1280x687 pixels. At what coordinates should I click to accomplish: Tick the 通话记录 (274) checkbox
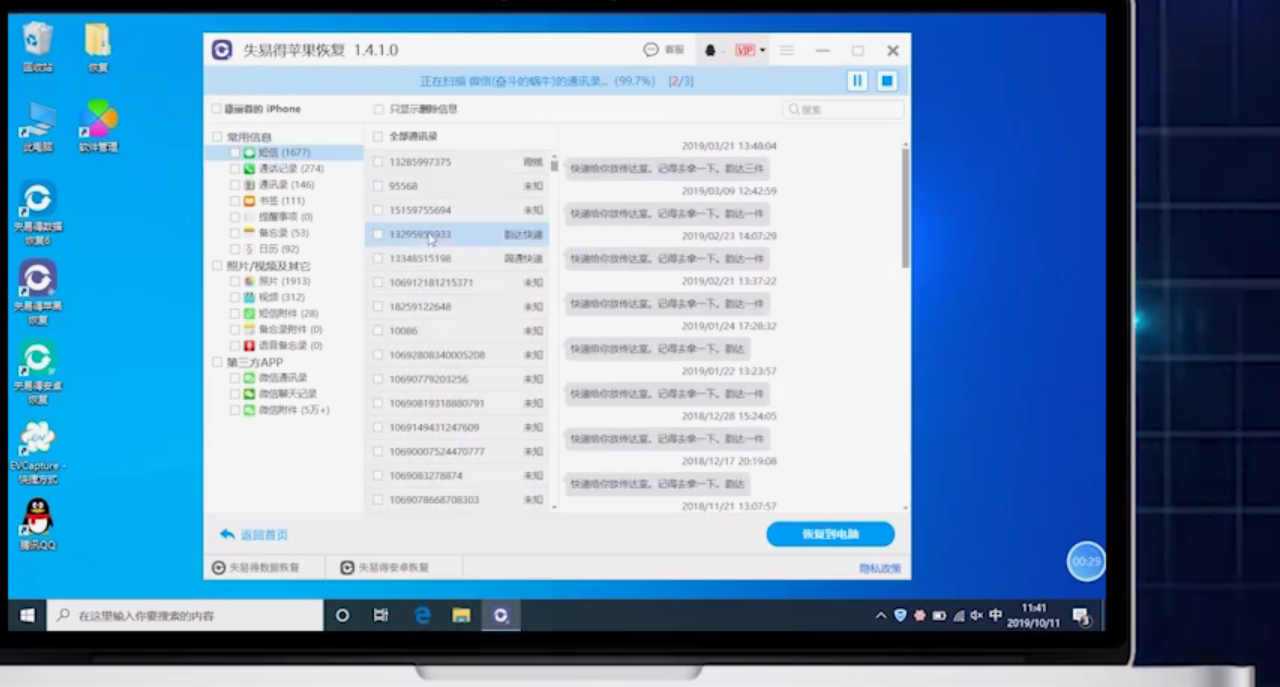pyautogui.click(x=234, y=169)
